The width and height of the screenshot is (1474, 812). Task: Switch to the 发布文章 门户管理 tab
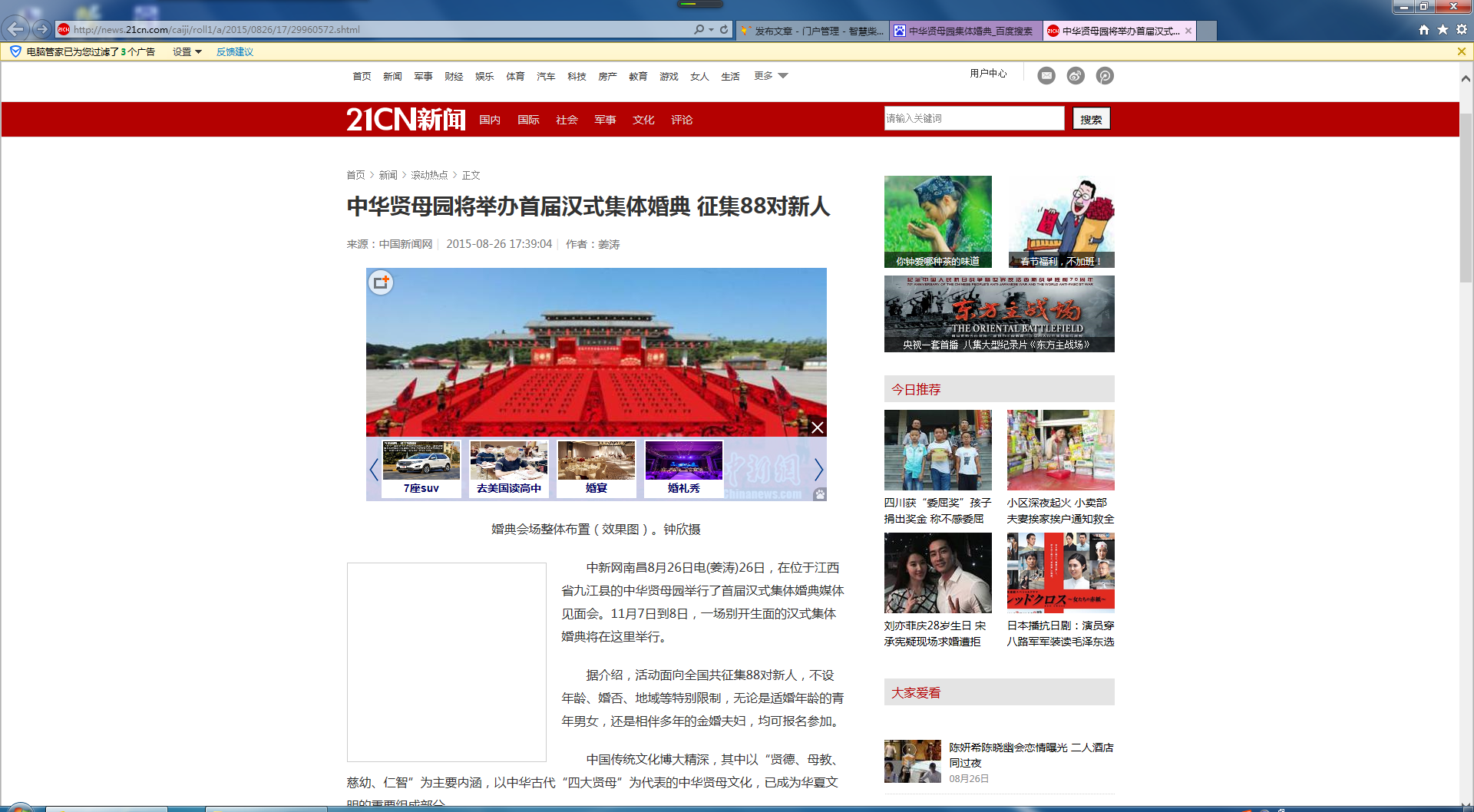click(x=812, y=31)
